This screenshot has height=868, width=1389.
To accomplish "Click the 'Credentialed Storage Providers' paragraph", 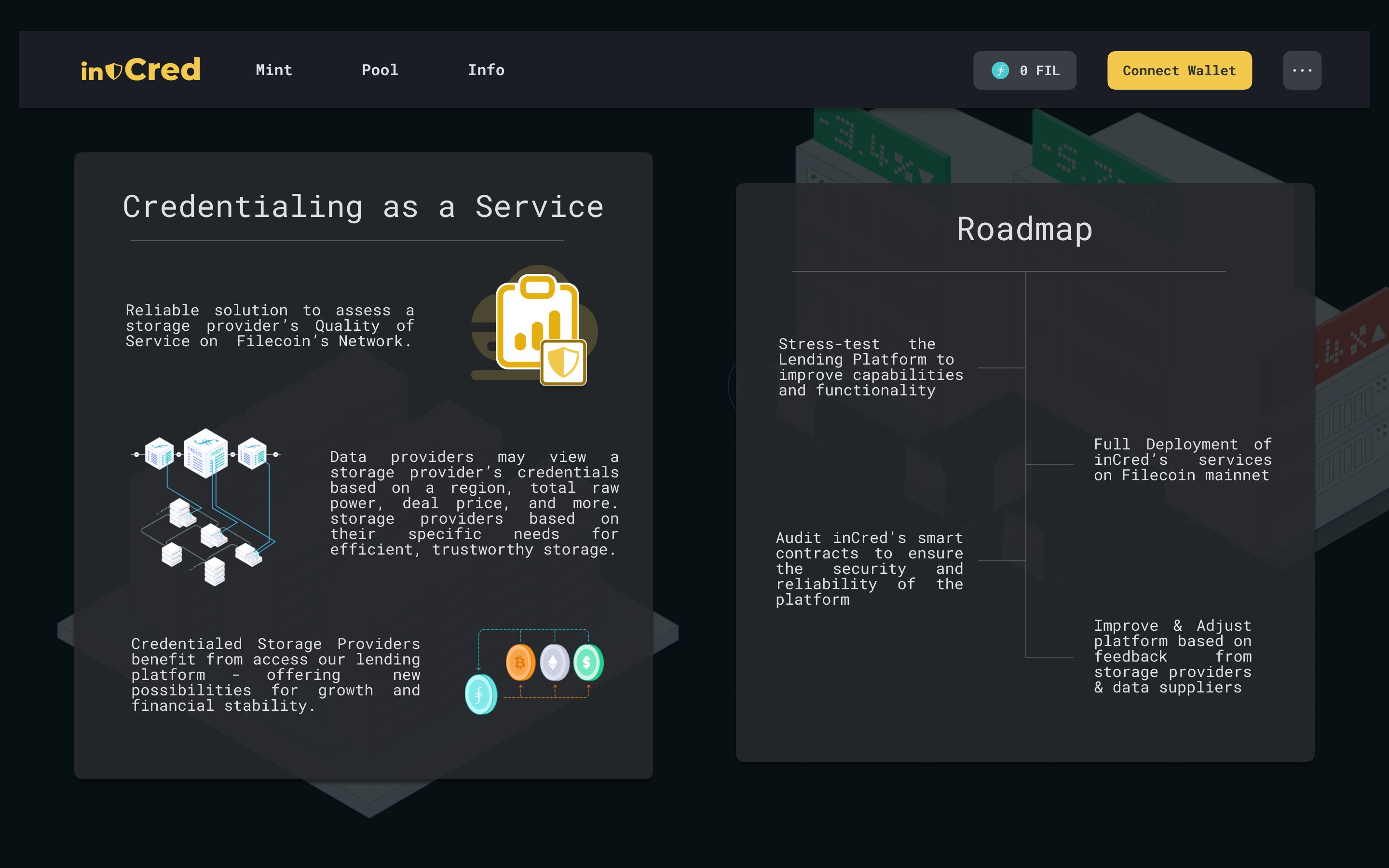I will (275, 675).
